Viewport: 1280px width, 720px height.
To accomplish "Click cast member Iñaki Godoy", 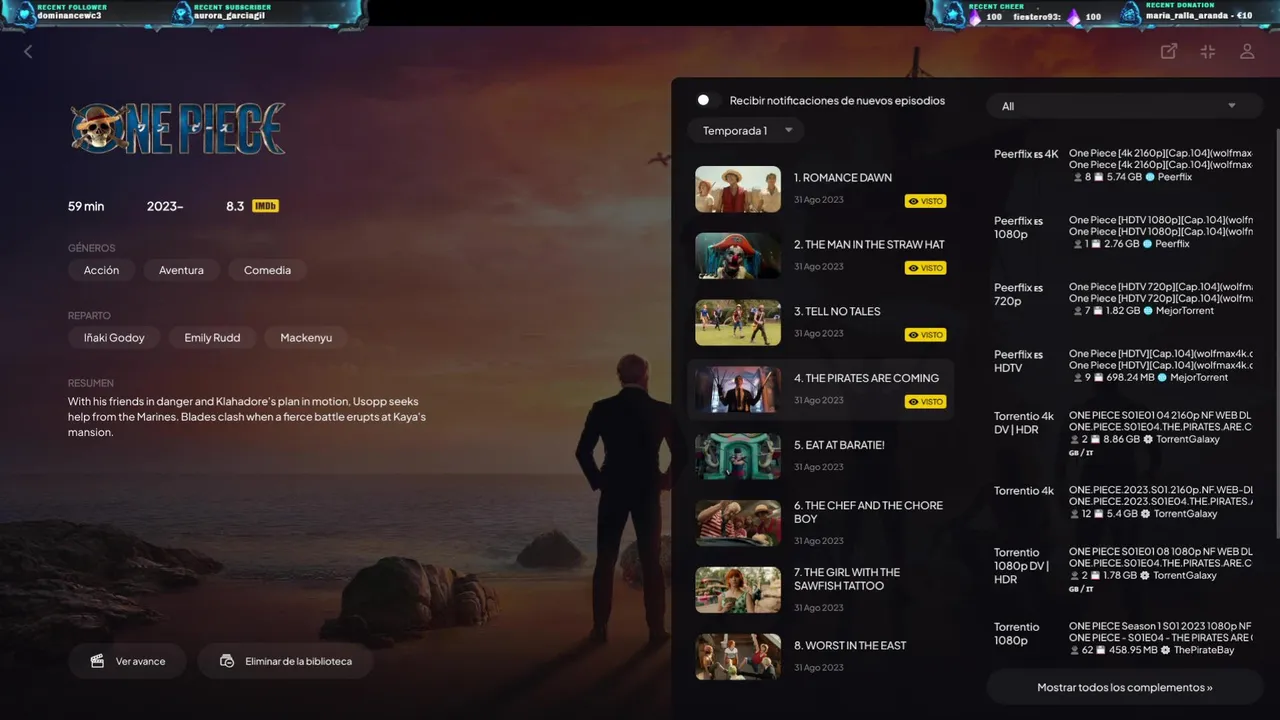I will [114, 338].
